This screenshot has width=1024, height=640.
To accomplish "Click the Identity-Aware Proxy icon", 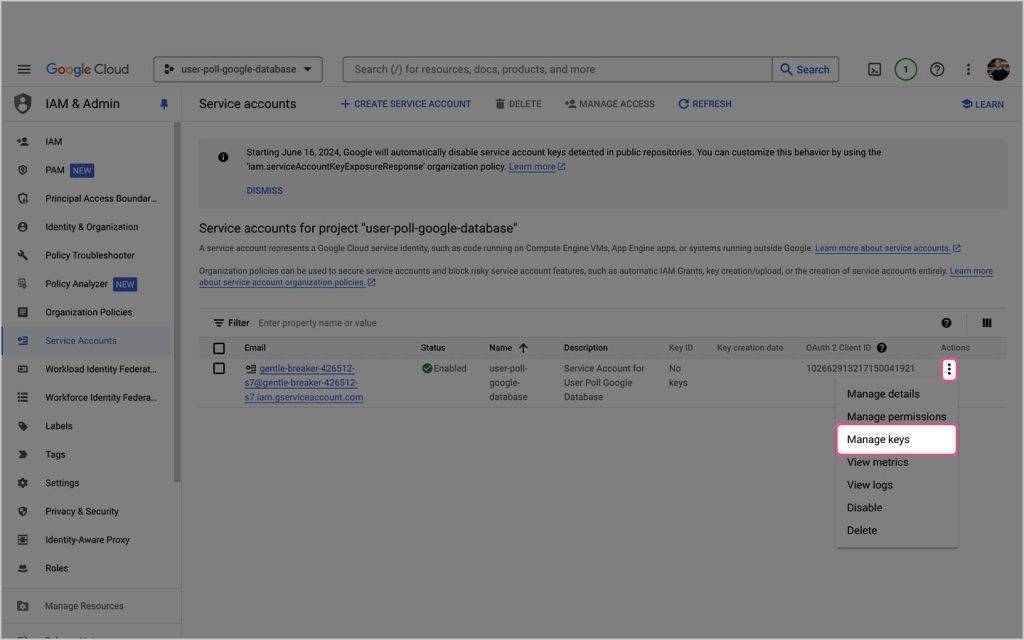I will (x=23, y=539).
